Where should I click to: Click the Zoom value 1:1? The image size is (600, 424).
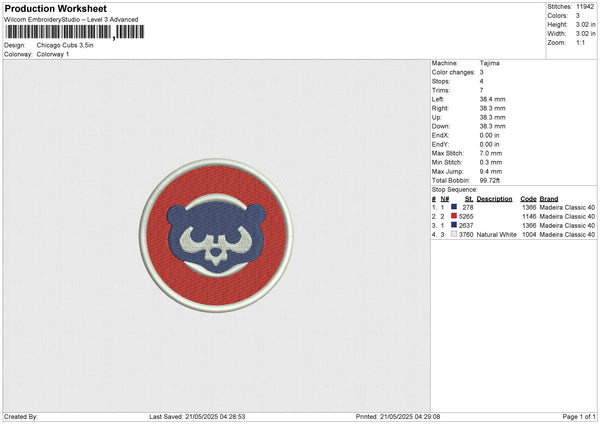click(x=580, y=42)
